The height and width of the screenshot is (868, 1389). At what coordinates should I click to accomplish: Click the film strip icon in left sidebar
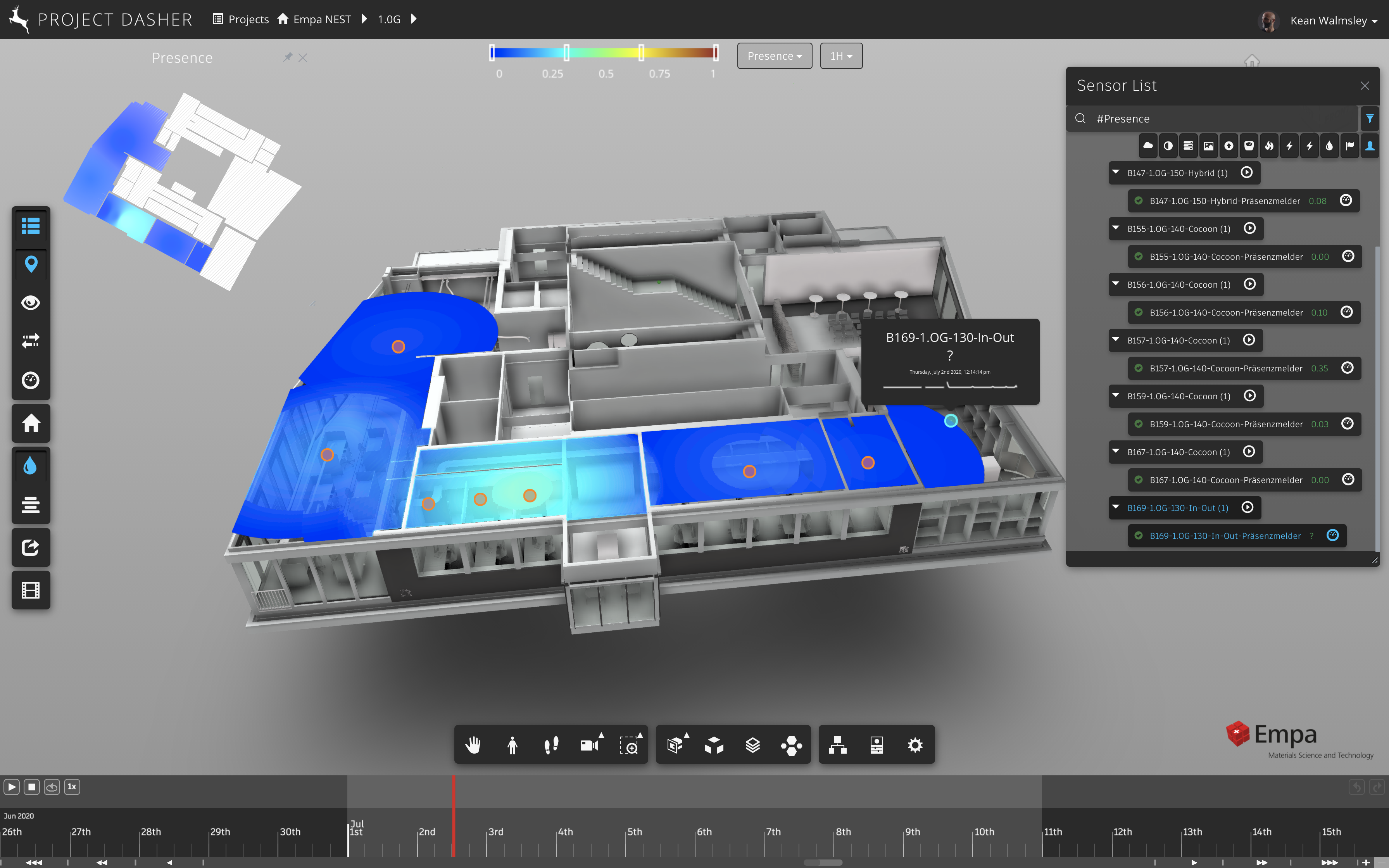coord(30,590)
